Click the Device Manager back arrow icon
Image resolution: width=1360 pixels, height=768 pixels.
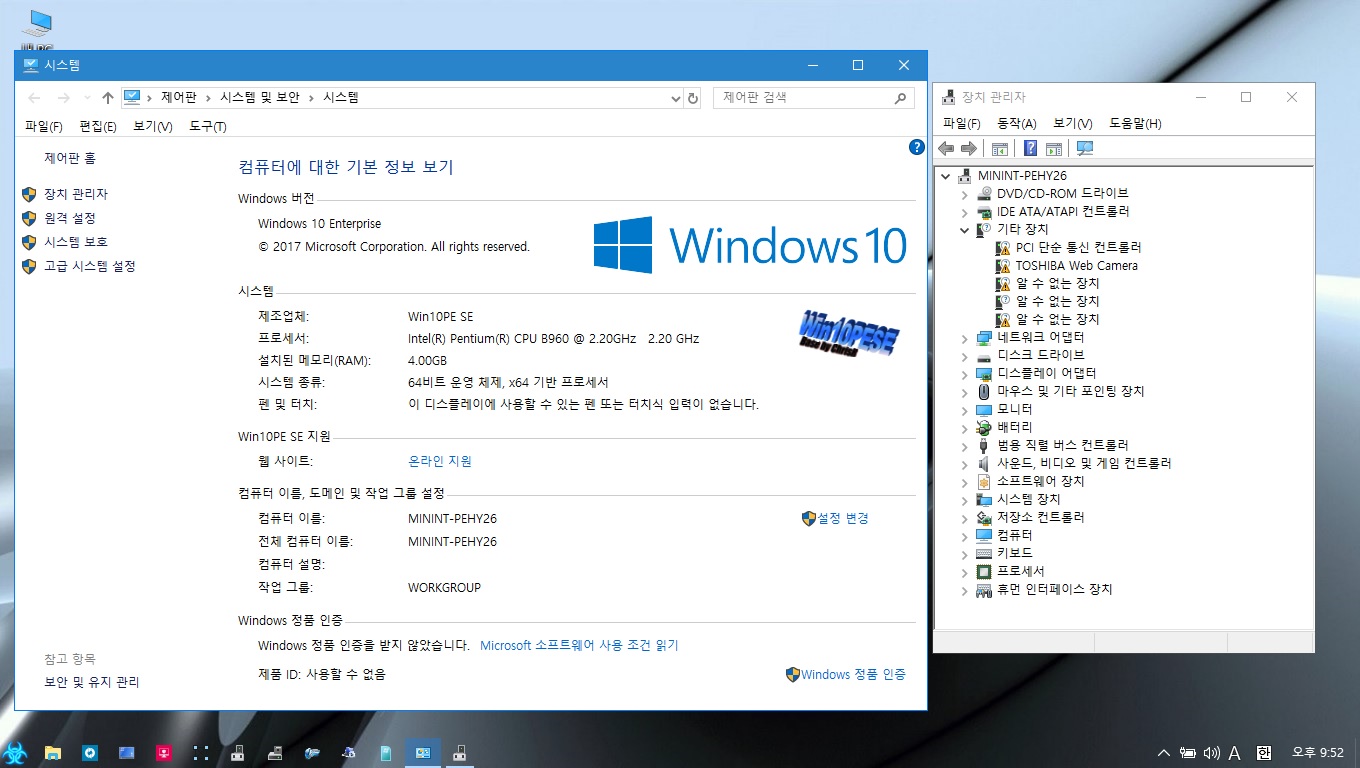(x=946, y=149)
